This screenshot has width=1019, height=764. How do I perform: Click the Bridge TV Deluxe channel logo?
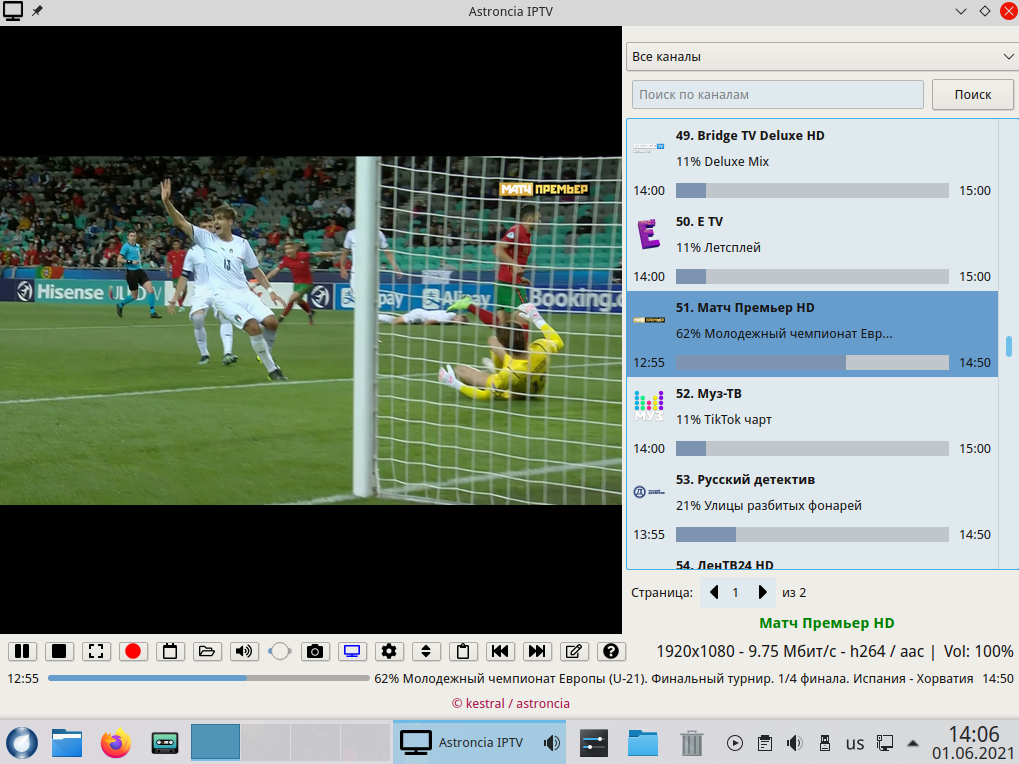649,147
